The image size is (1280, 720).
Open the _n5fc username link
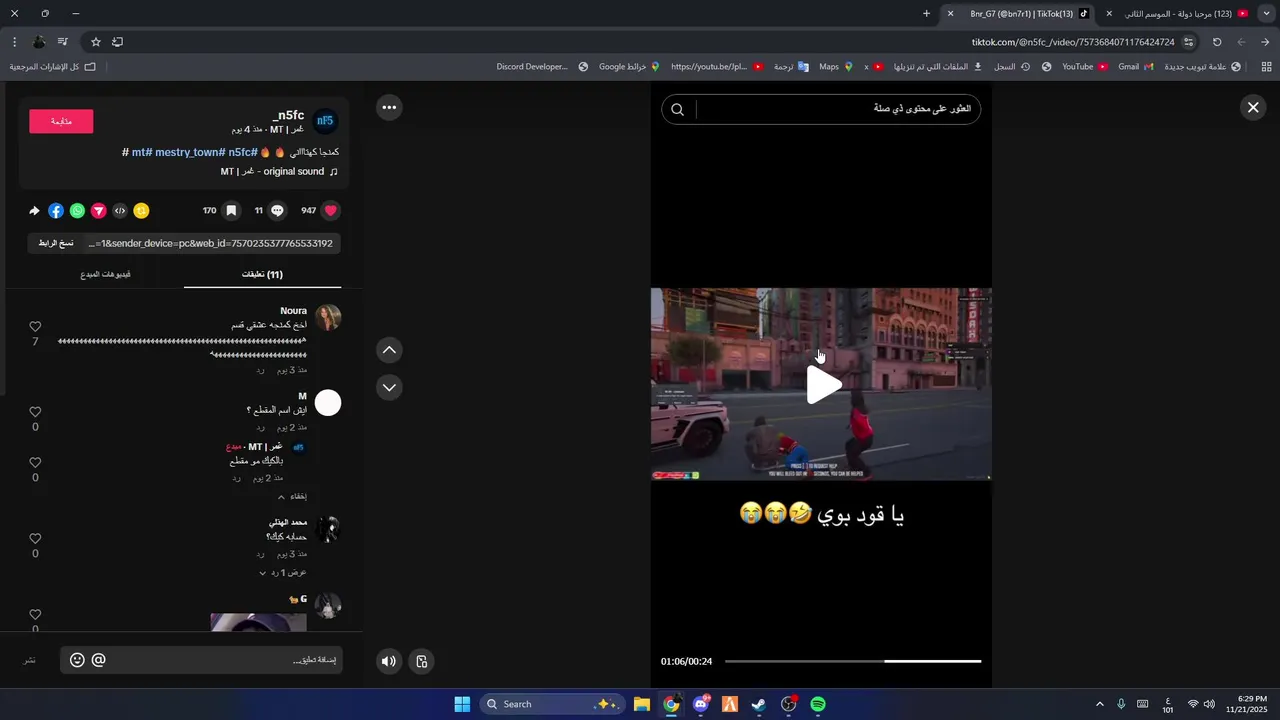288,116
